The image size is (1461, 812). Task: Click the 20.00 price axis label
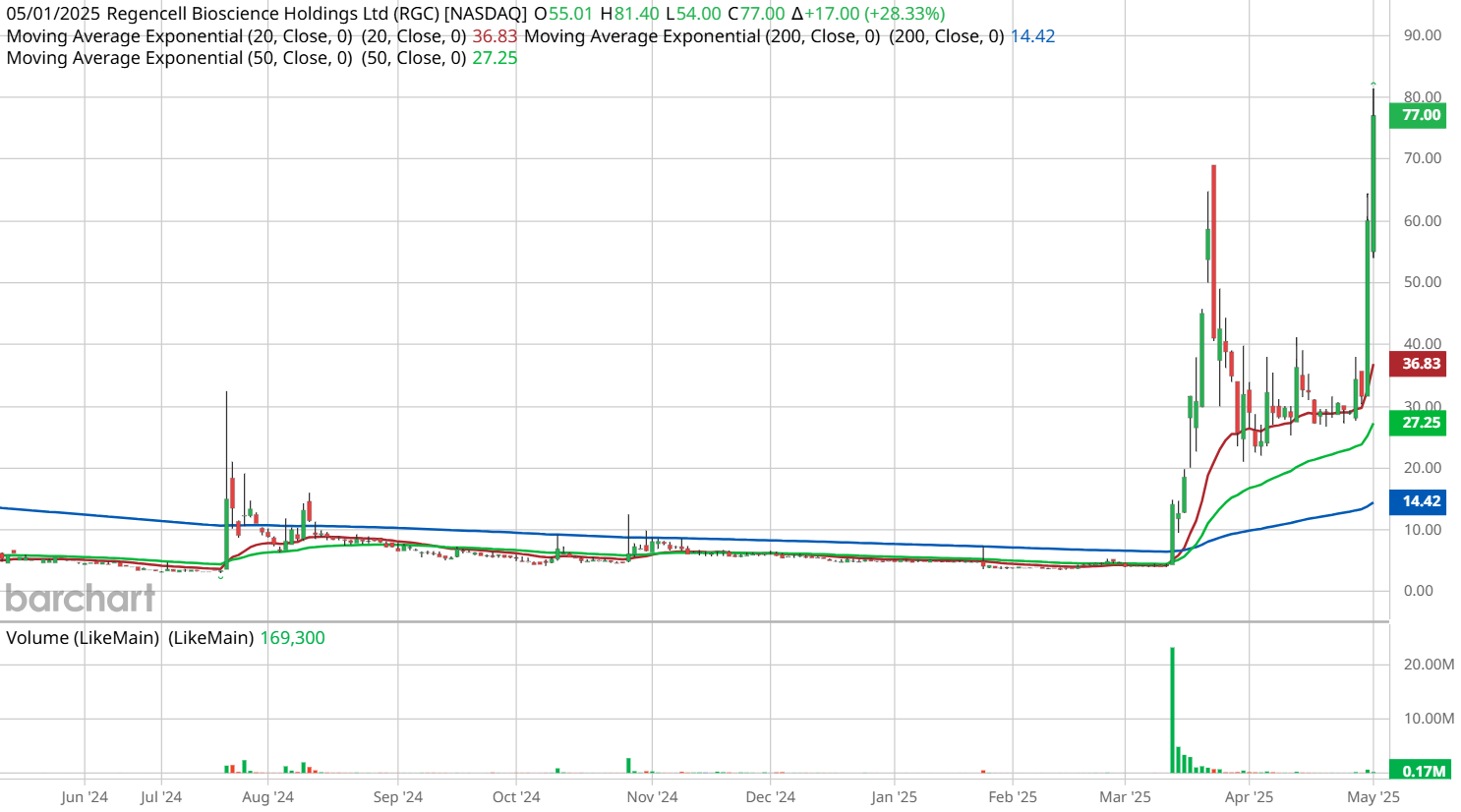click(x=1422, y=468)
